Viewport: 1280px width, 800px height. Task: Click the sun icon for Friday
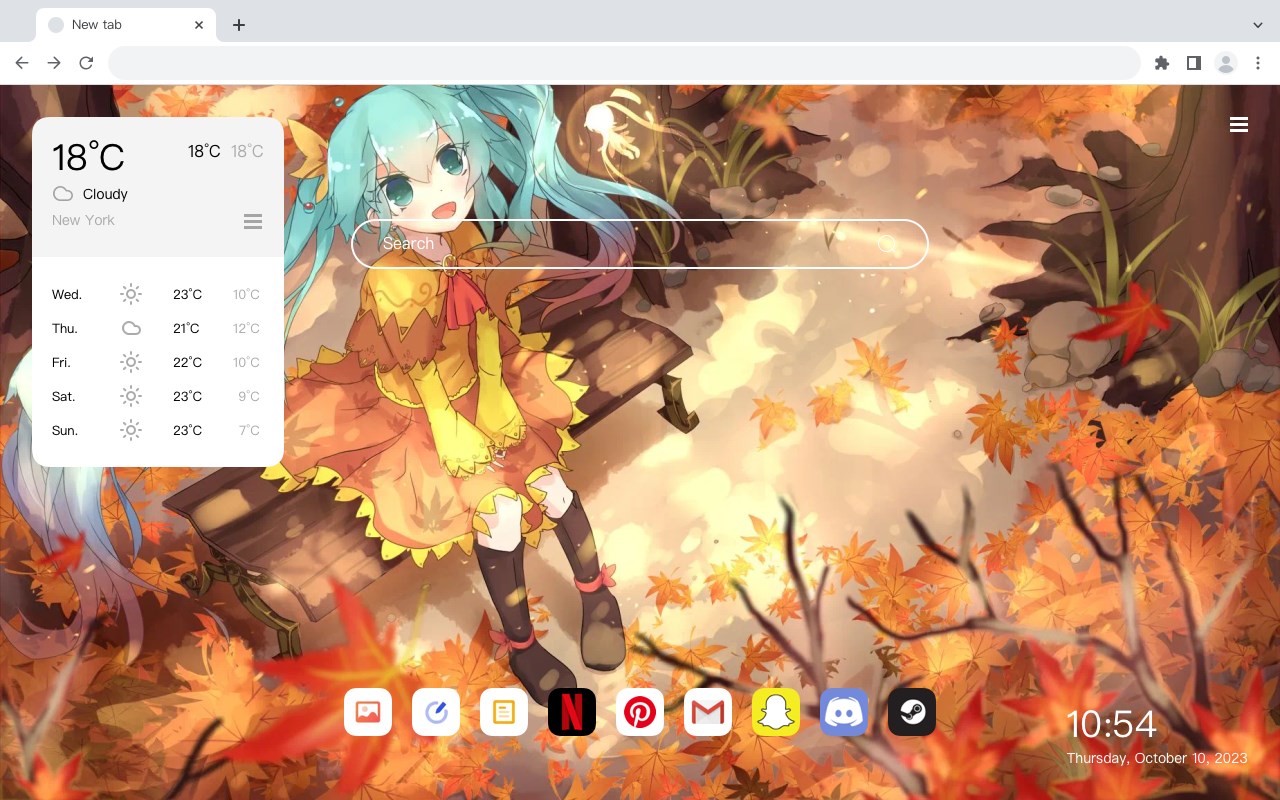point(131,362)
